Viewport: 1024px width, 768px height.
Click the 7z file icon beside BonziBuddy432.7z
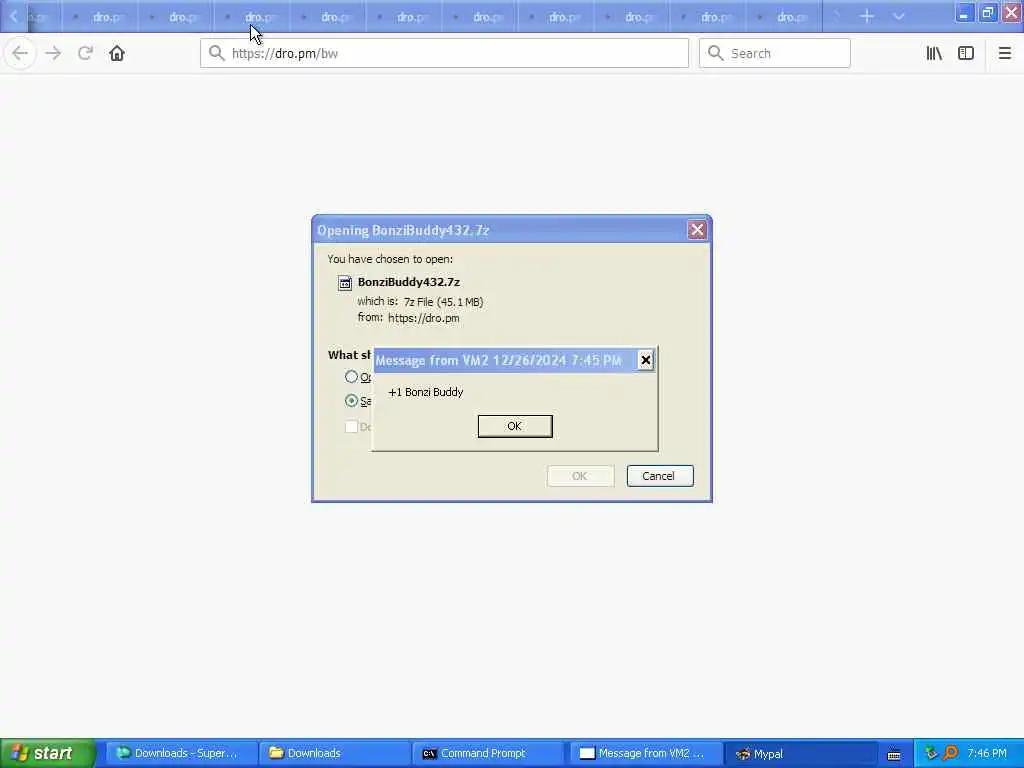[x=345, y=282]
